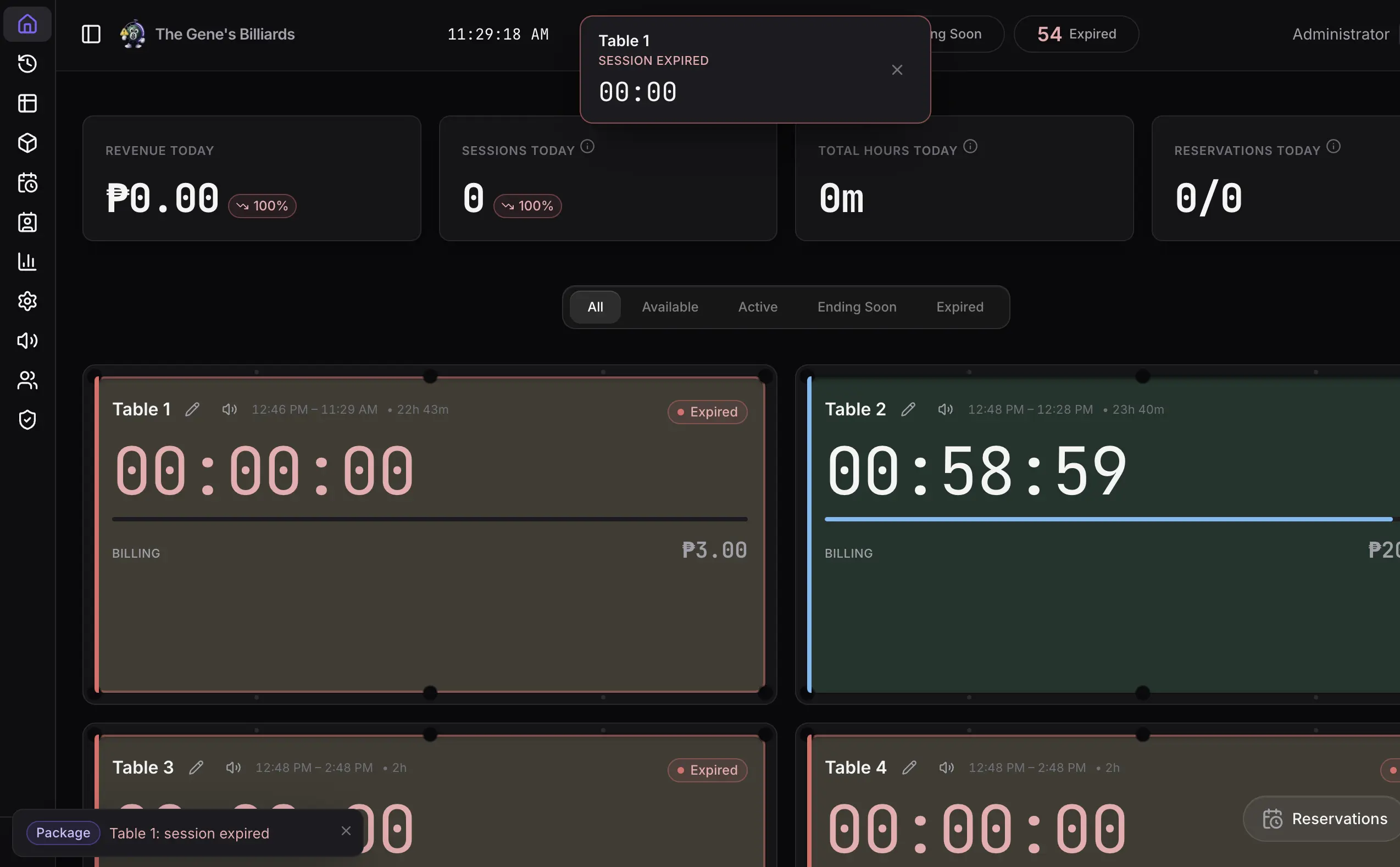Click Table 2 time range 12:48 PM – 12:28 PM

pos(1030,409)
